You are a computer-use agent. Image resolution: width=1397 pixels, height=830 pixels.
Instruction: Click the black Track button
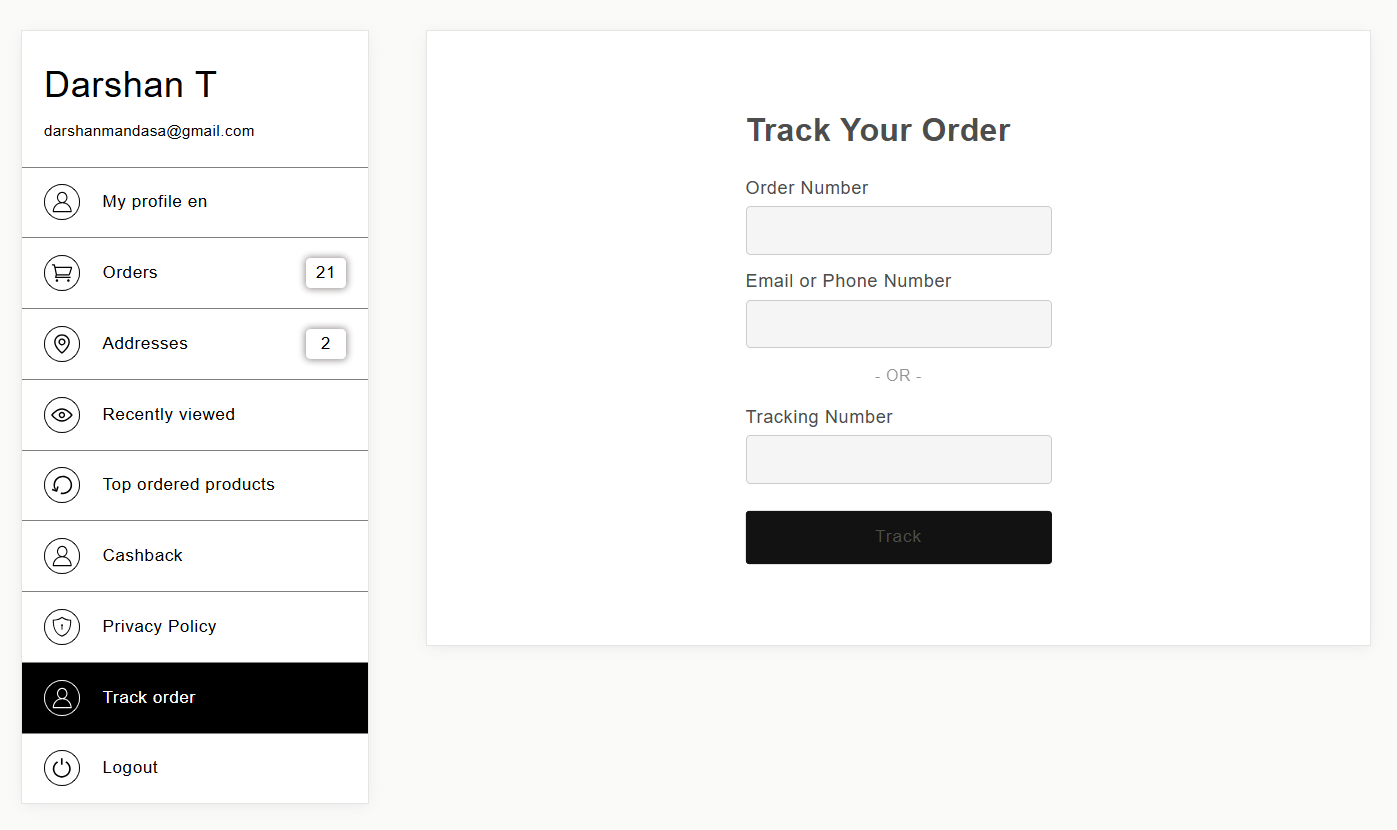(899, 538)
